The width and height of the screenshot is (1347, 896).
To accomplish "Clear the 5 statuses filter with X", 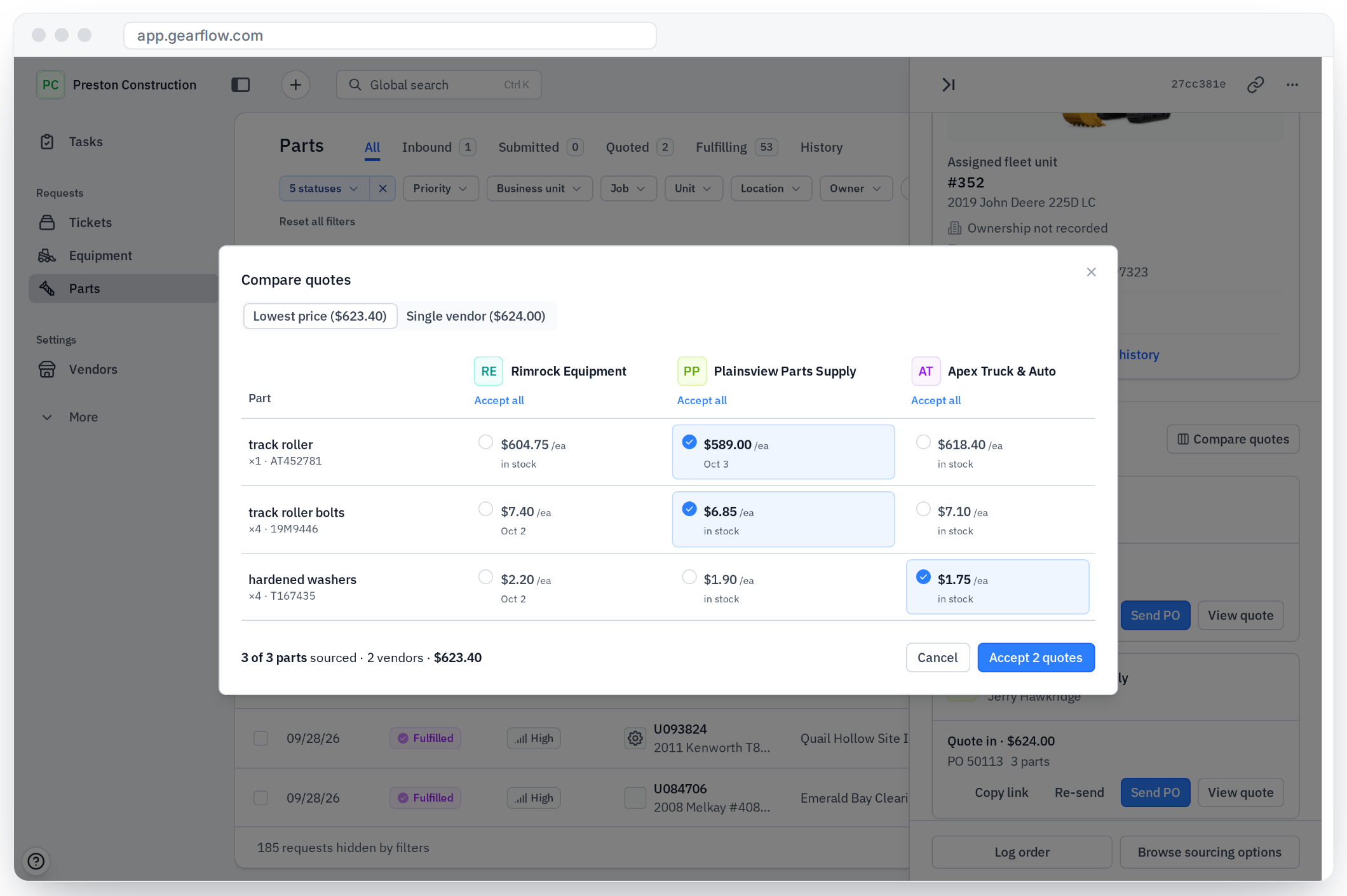I will [382, 189].
